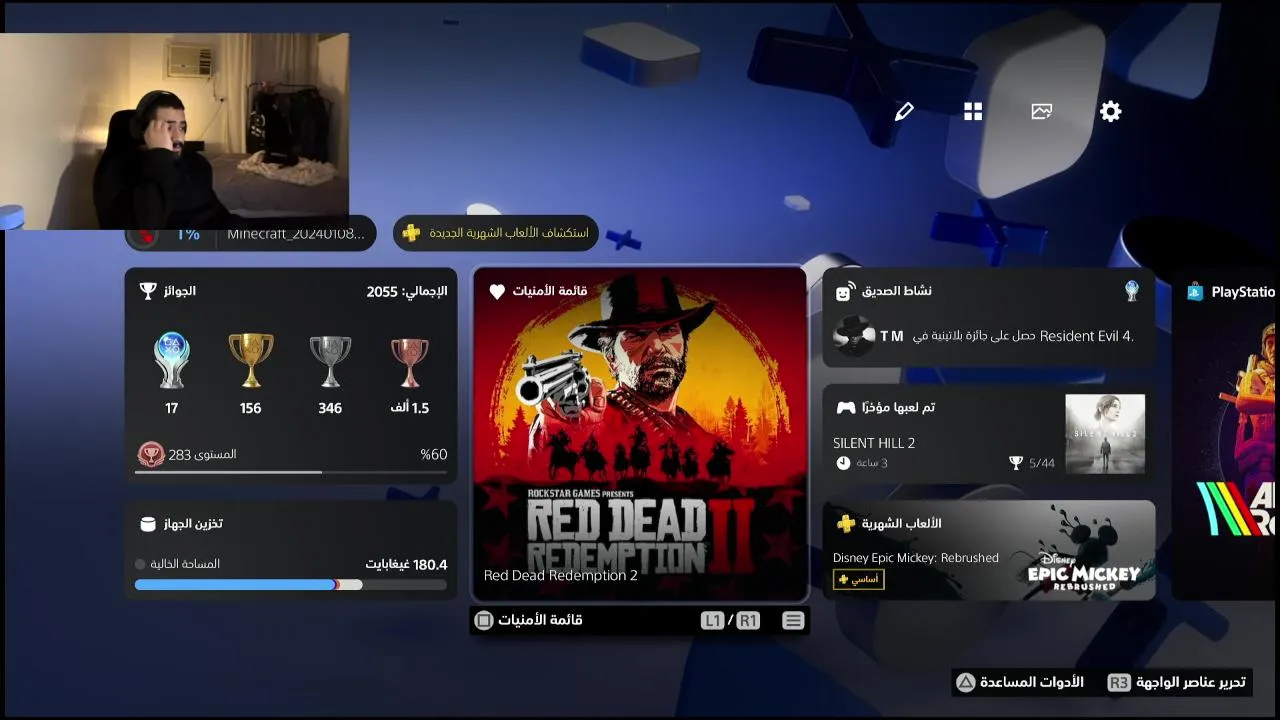Screen dimensions: 1280x720
Task: Click the platinum count 17
Action: pos(171,408)
